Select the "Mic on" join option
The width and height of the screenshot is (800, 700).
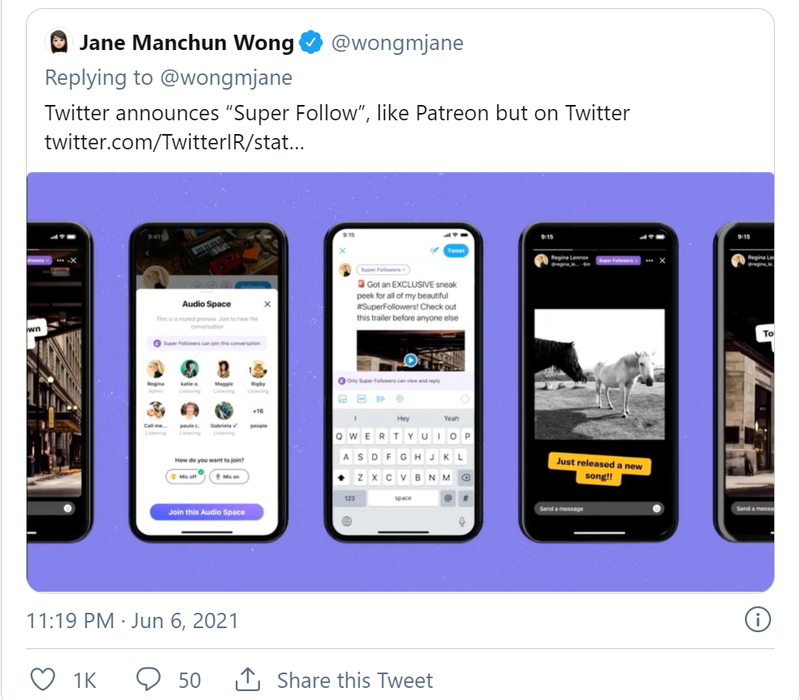tap(230, 476)
